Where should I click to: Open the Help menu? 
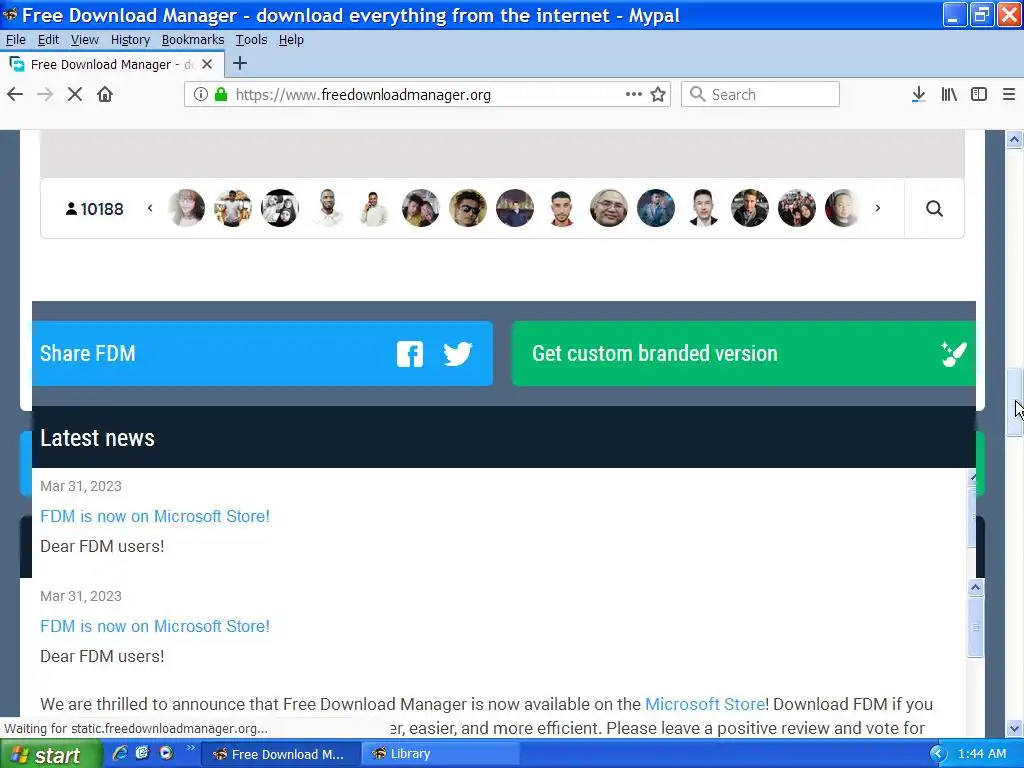click(x=291, y=40)
